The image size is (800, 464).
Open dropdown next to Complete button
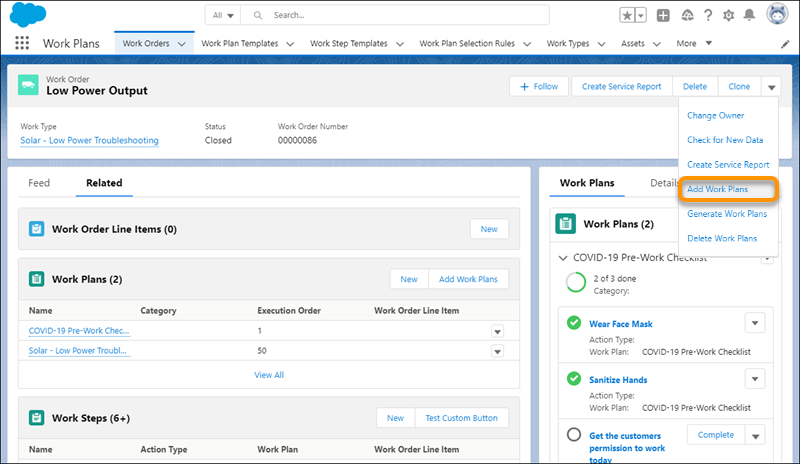pos(756,435)
